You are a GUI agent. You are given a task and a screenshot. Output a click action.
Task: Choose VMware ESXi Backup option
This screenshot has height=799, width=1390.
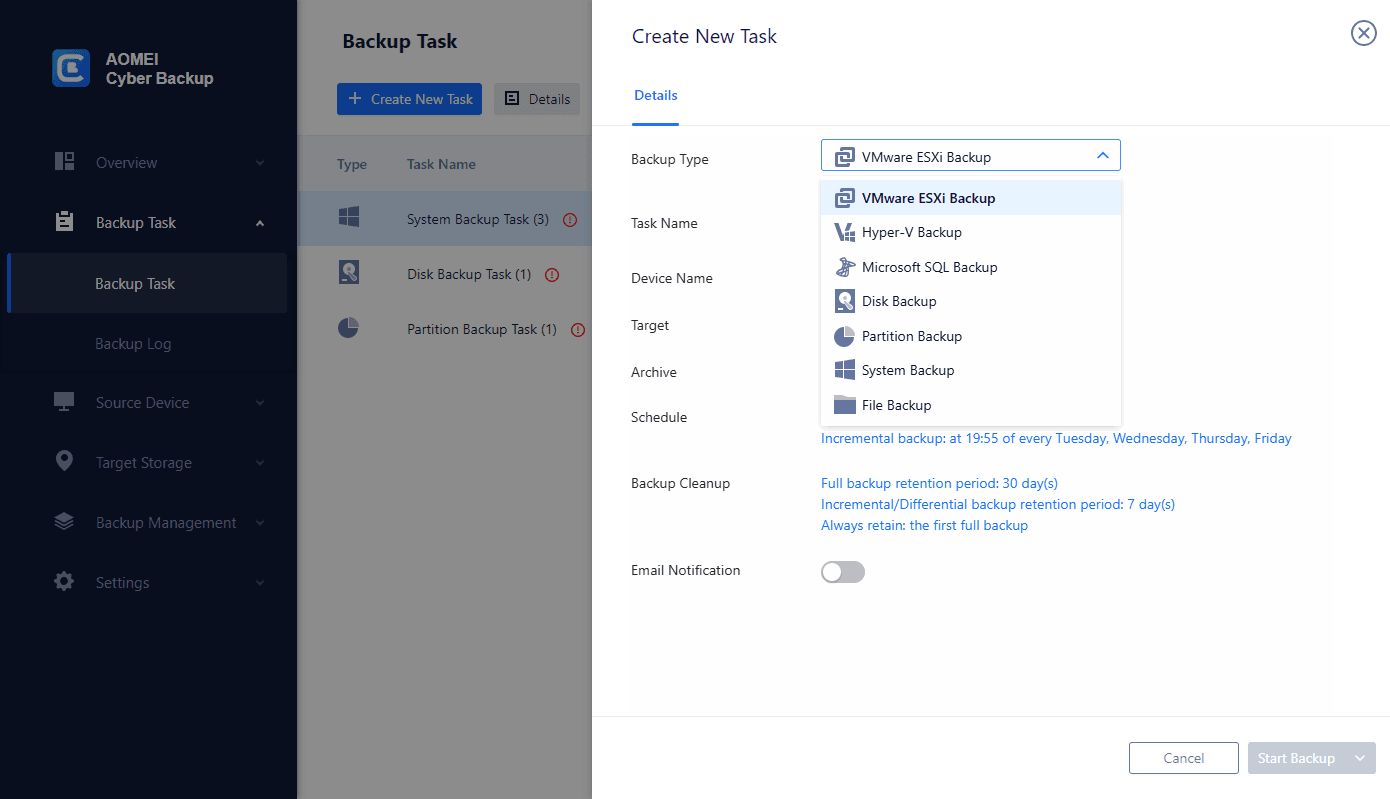tap(971, 198)
